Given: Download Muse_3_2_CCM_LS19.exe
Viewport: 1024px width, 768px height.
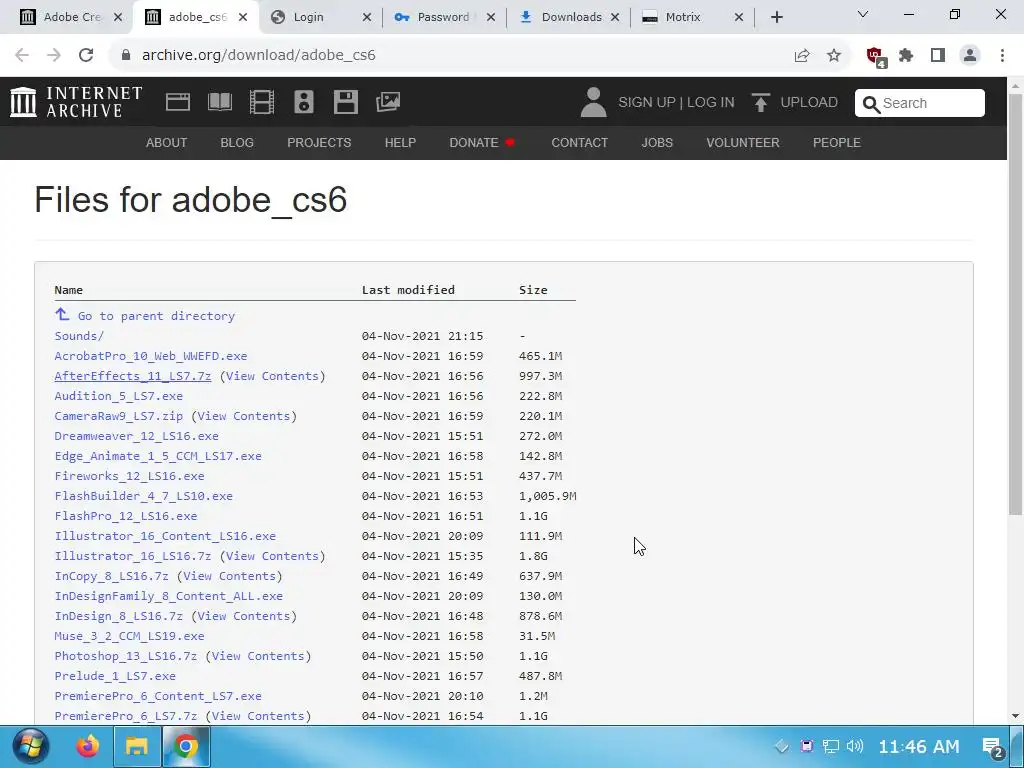Looking at the screenshot, I should click(129, 636).
